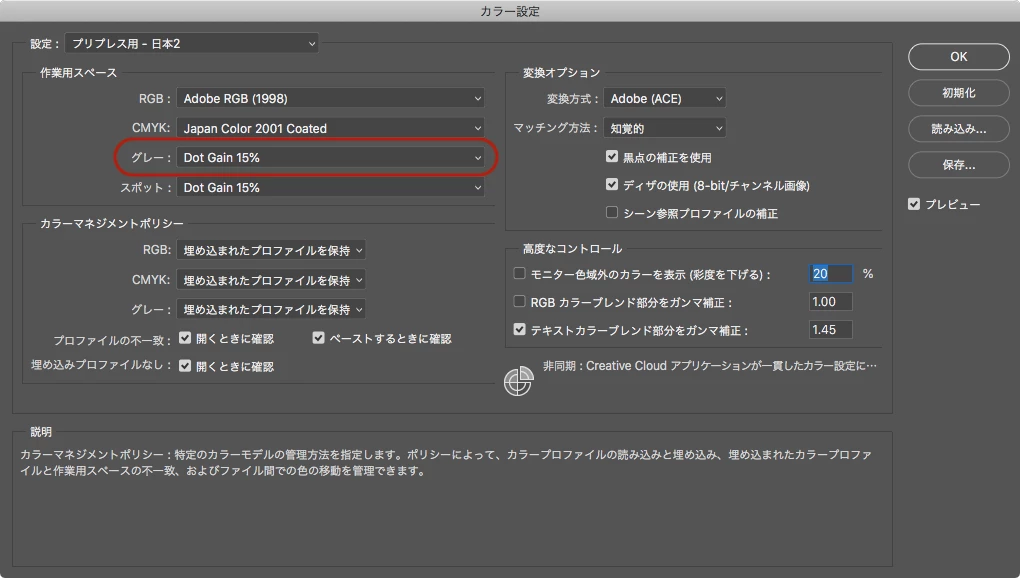Screen dimensions: 1020x578
Task: Uncheck 開くときに確認 for プロファイルの不一致
Action: pyautogui.click(x=185, y=337)
